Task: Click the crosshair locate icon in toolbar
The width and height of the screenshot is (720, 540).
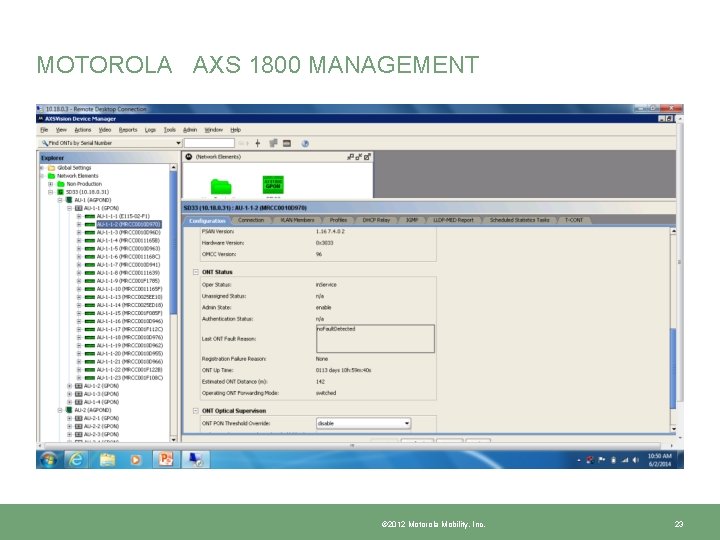Action: [258, 143]
